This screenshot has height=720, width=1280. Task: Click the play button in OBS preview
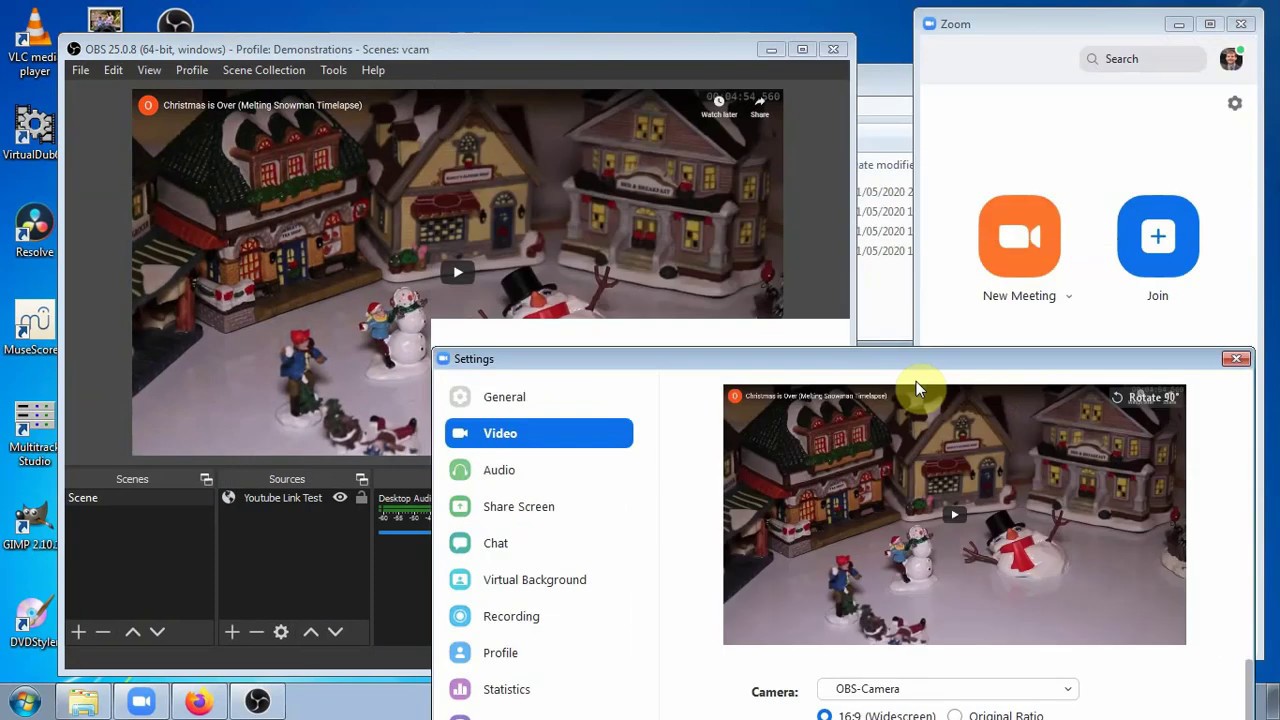[x=458, y=272]
